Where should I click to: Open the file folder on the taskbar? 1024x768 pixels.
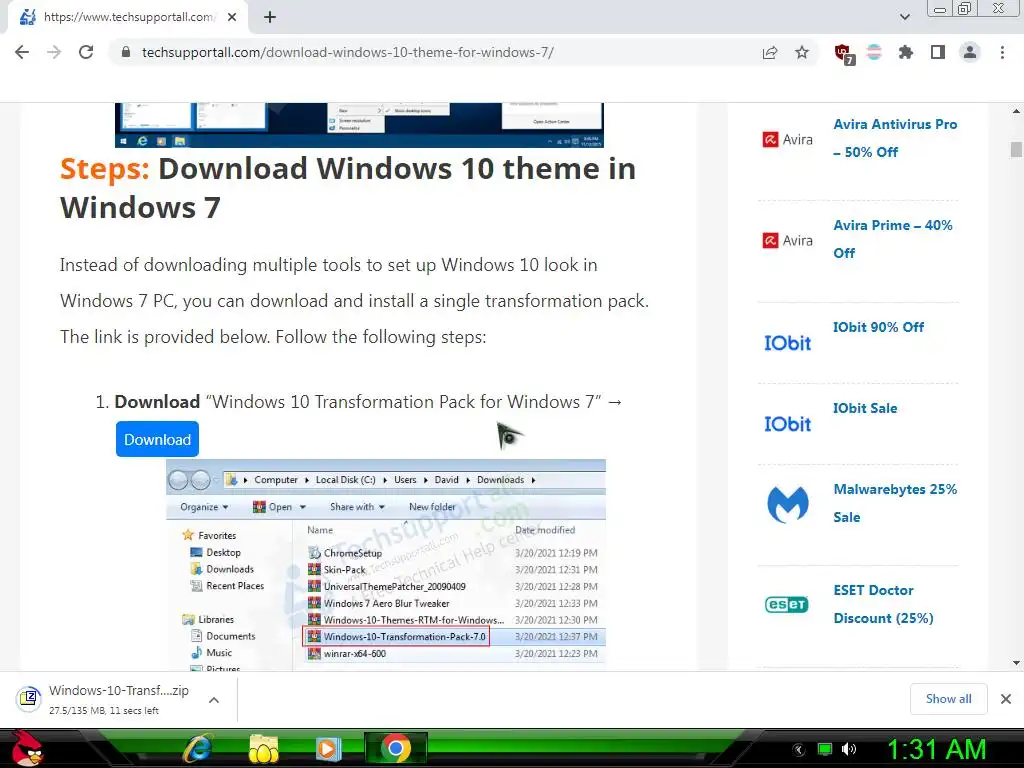pos(263,748)
